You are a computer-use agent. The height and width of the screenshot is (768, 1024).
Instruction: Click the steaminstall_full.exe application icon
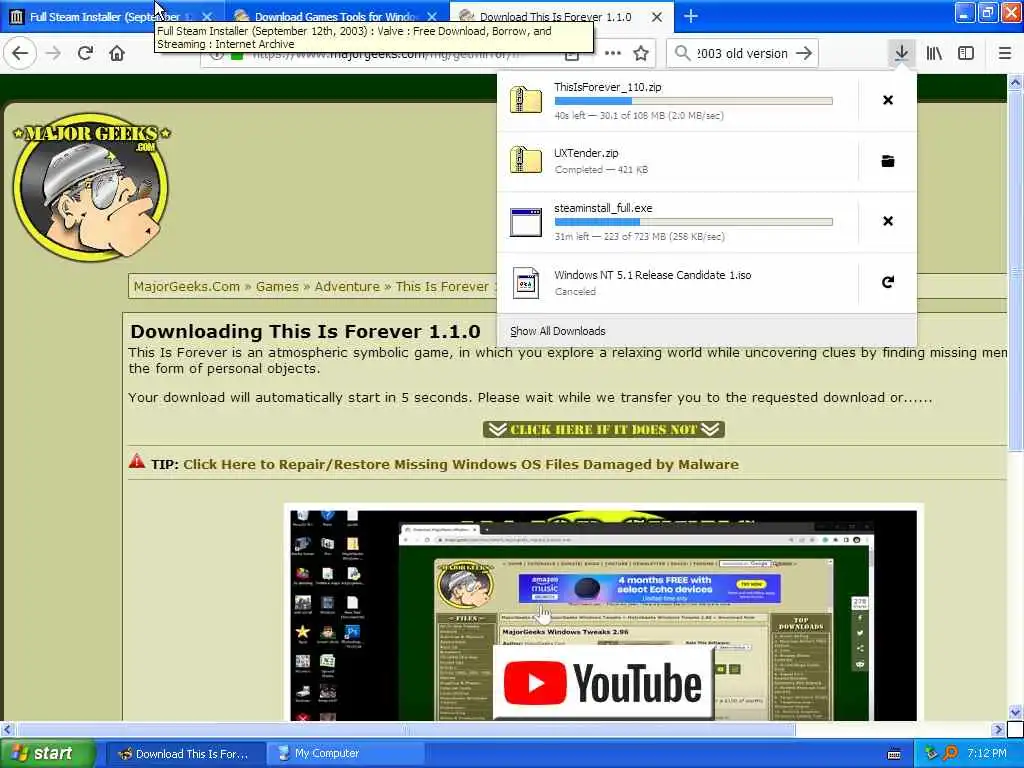526,221
